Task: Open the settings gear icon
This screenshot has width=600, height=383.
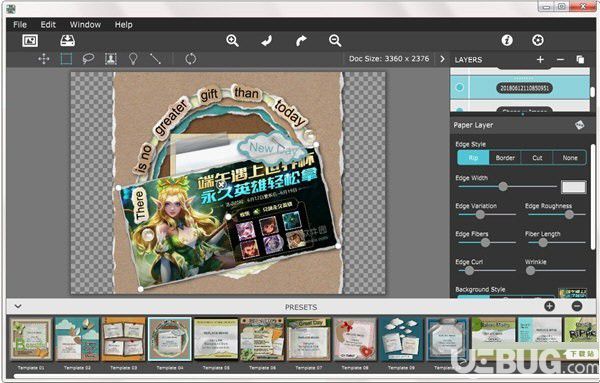Action: 538,40
